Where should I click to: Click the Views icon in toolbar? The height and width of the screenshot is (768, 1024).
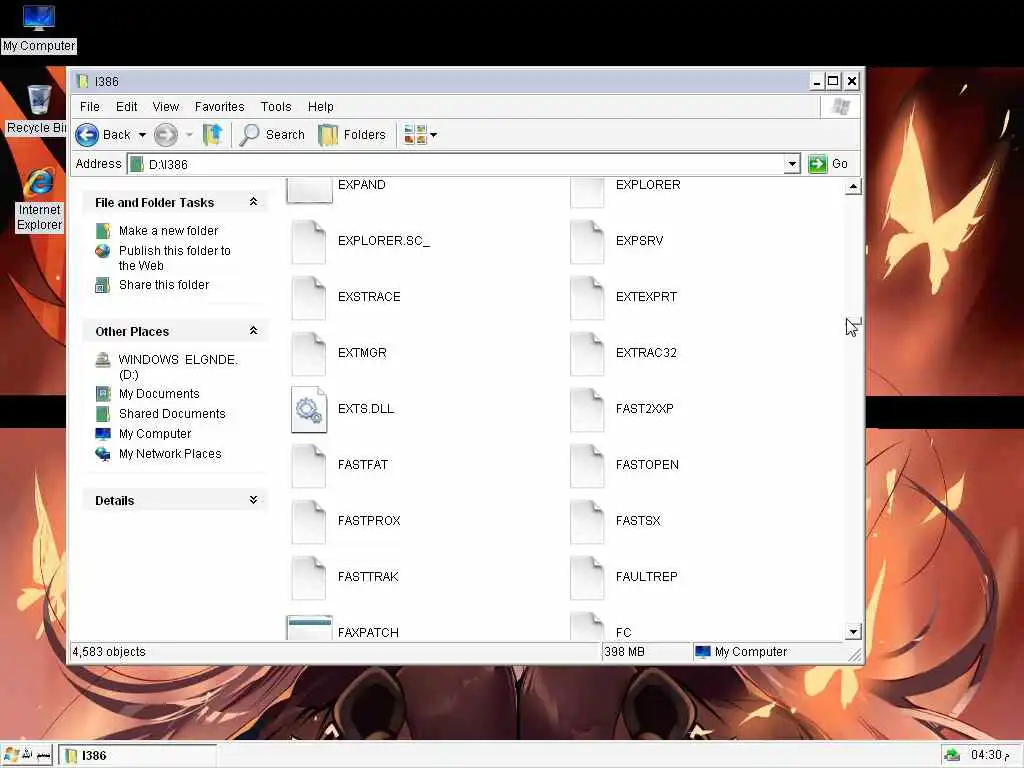[x=415, y=135]
